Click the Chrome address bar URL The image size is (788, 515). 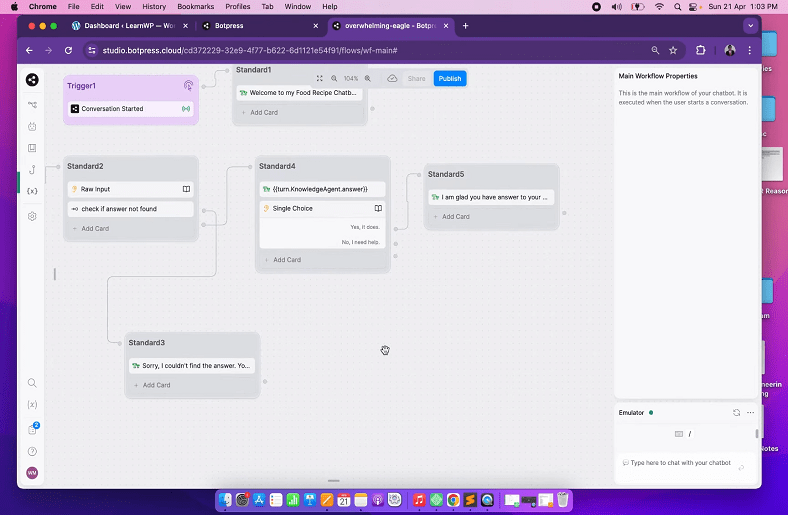(x=250, y=50)
